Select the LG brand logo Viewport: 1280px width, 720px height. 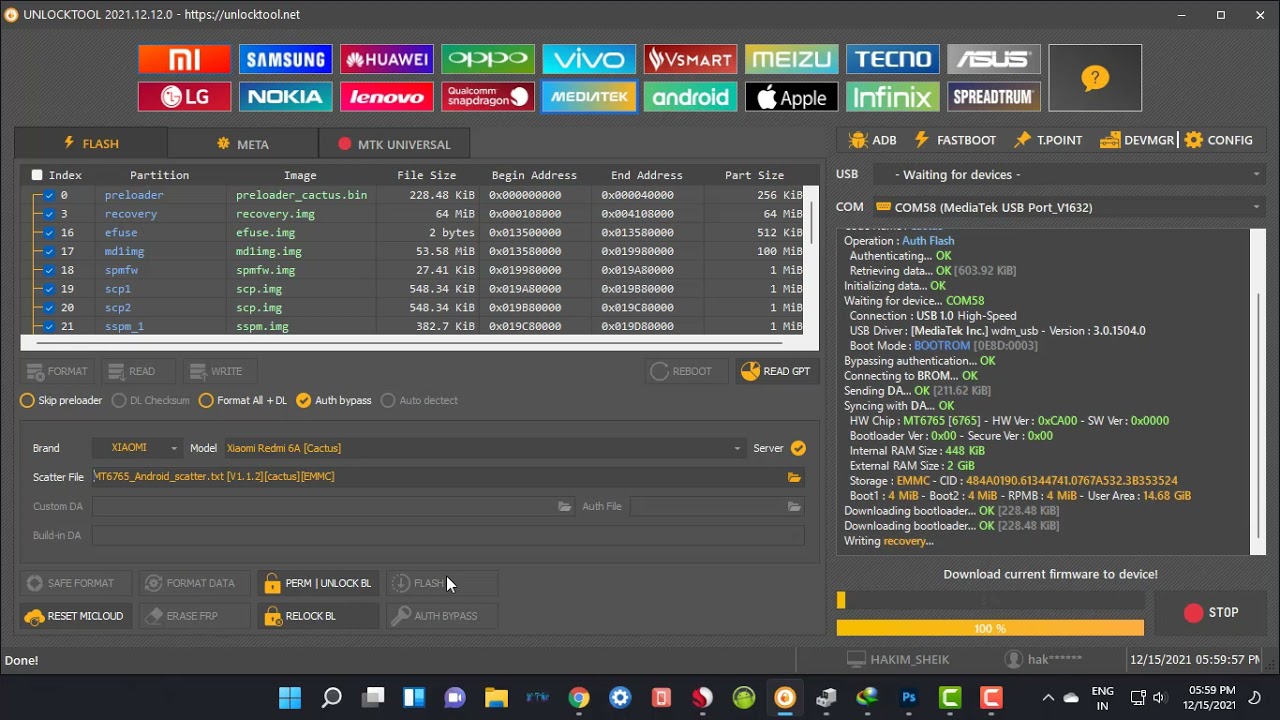184,97
